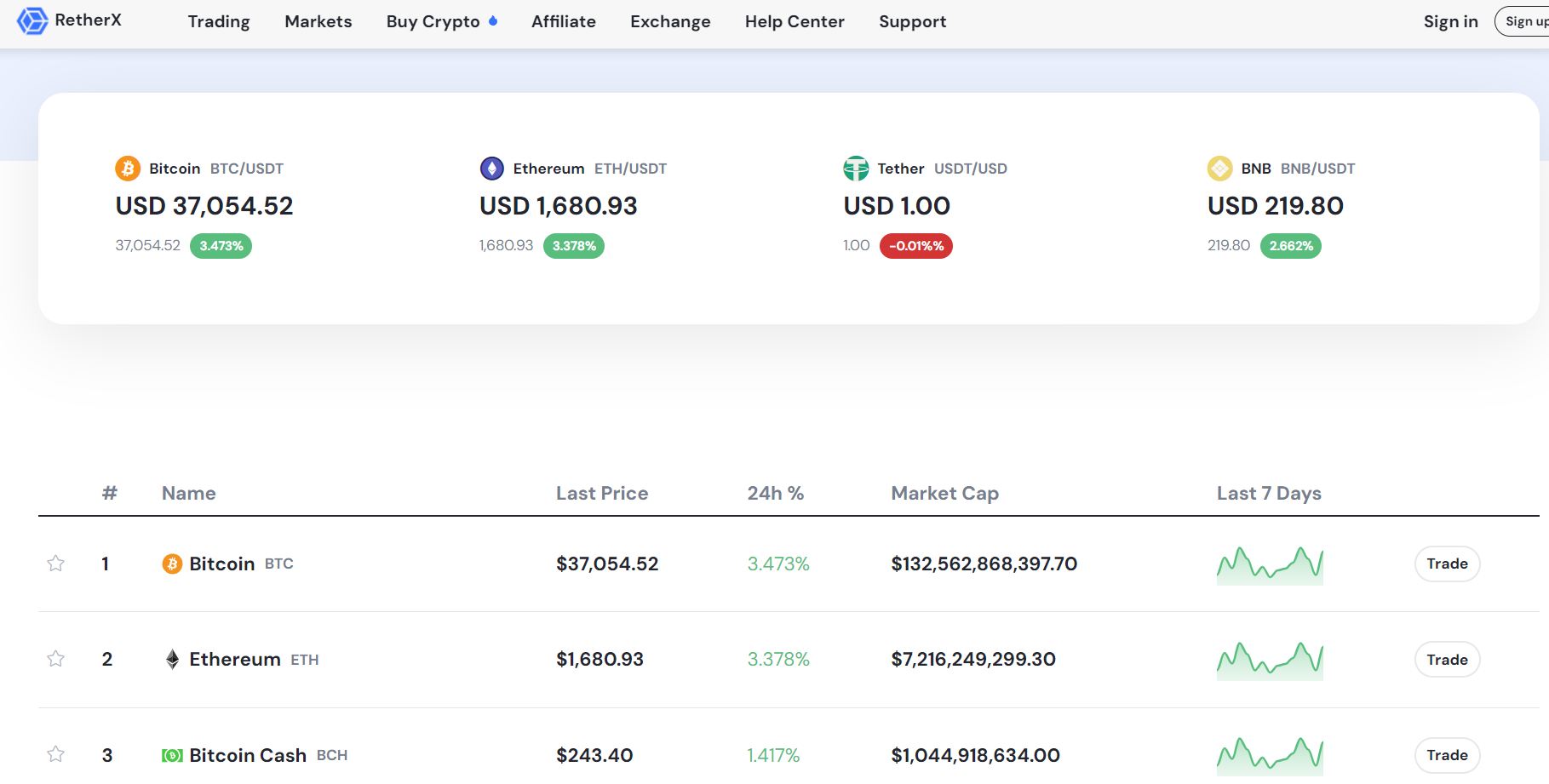The width and height of the screenshot is (1549, 784).
Task: Click the Bitcoin coin icon in table row 1
Action: 172,564
